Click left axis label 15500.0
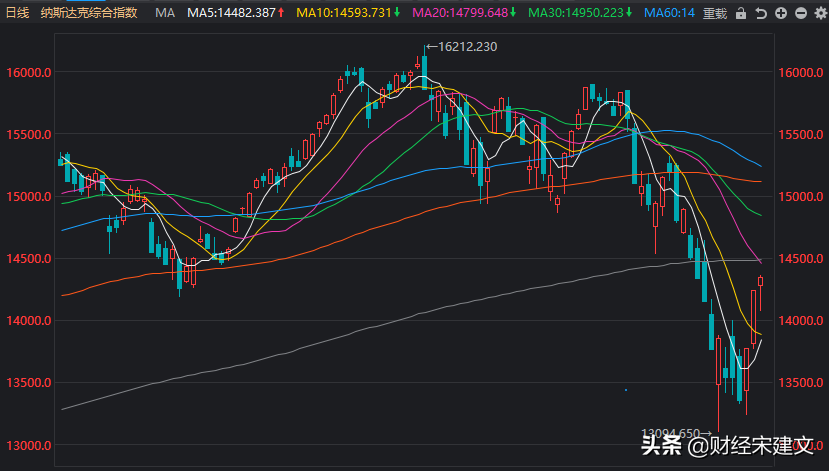The image size is (829, 471). coord(29,134)
